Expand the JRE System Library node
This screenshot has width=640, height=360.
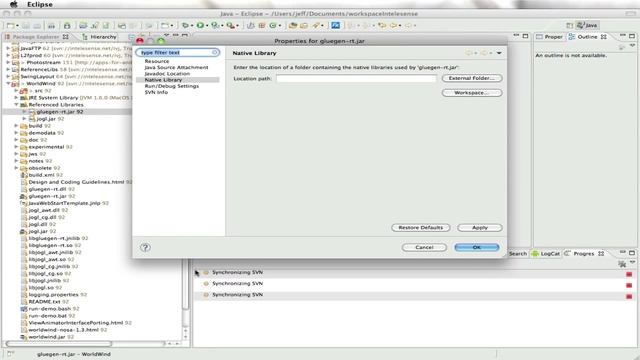coord(16,98)
